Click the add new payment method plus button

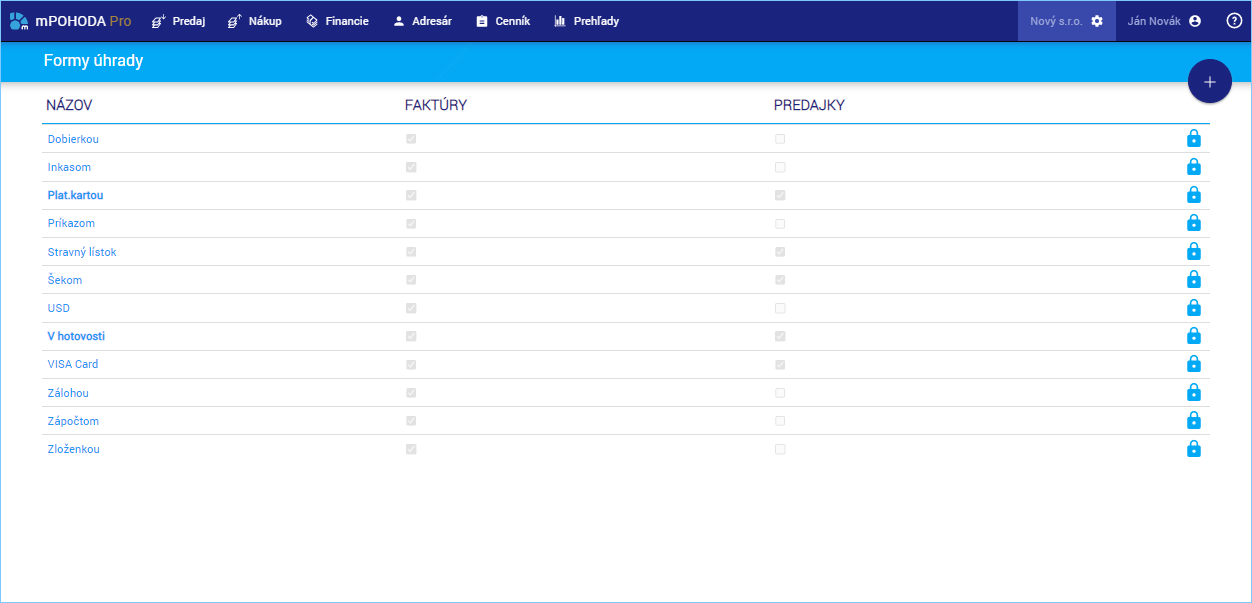point(1209,81)
